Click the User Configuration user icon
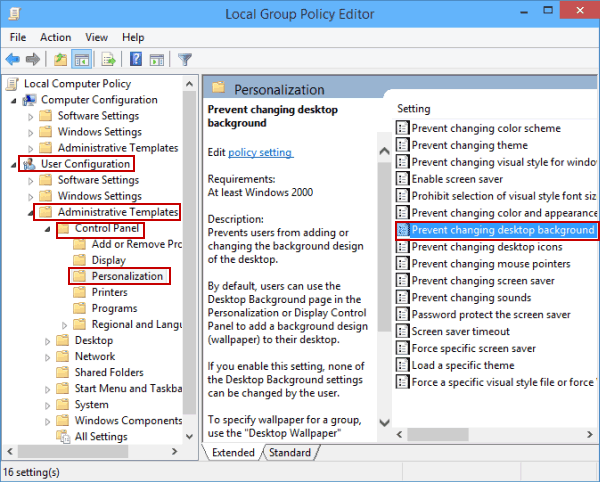 coord(29,164)
